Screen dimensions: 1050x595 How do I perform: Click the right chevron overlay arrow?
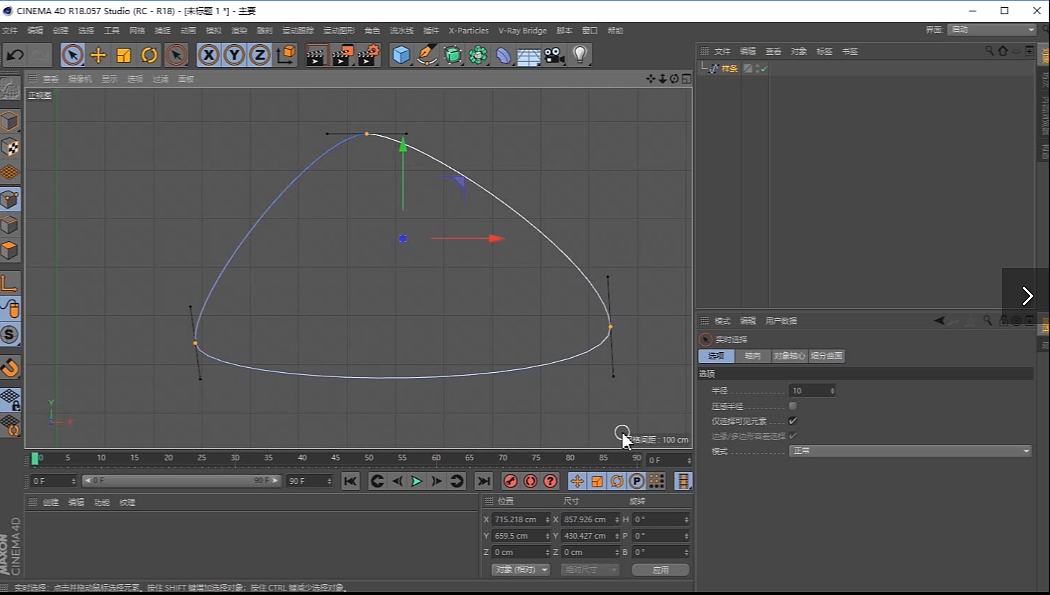click(x=1027, y=295)
